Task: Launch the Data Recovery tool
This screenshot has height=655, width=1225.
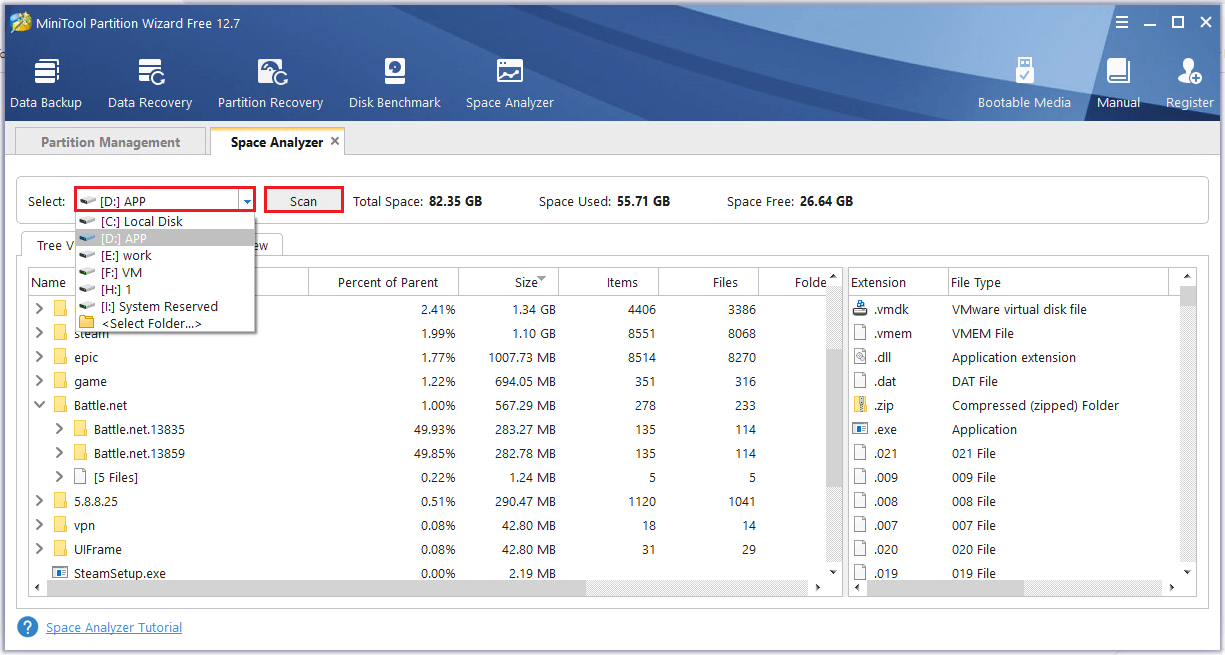Action: click(x=150, y=84)
